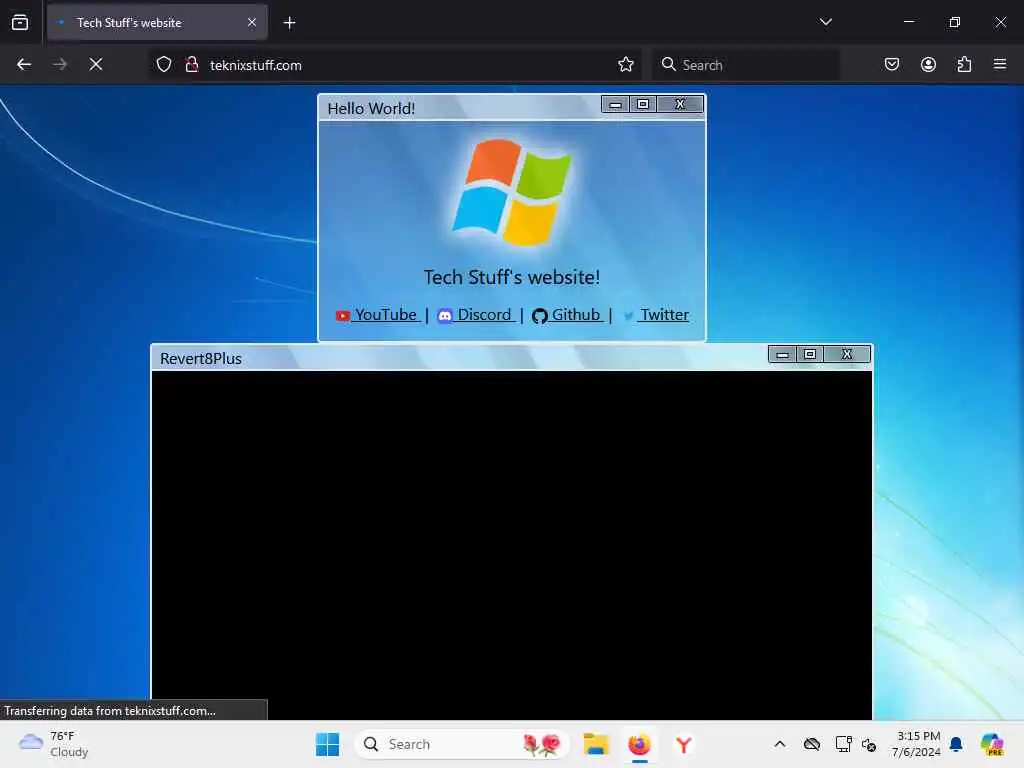Expand the list all tabs chevron
This screenshot has height=768, width=1024.
[825, 22]
